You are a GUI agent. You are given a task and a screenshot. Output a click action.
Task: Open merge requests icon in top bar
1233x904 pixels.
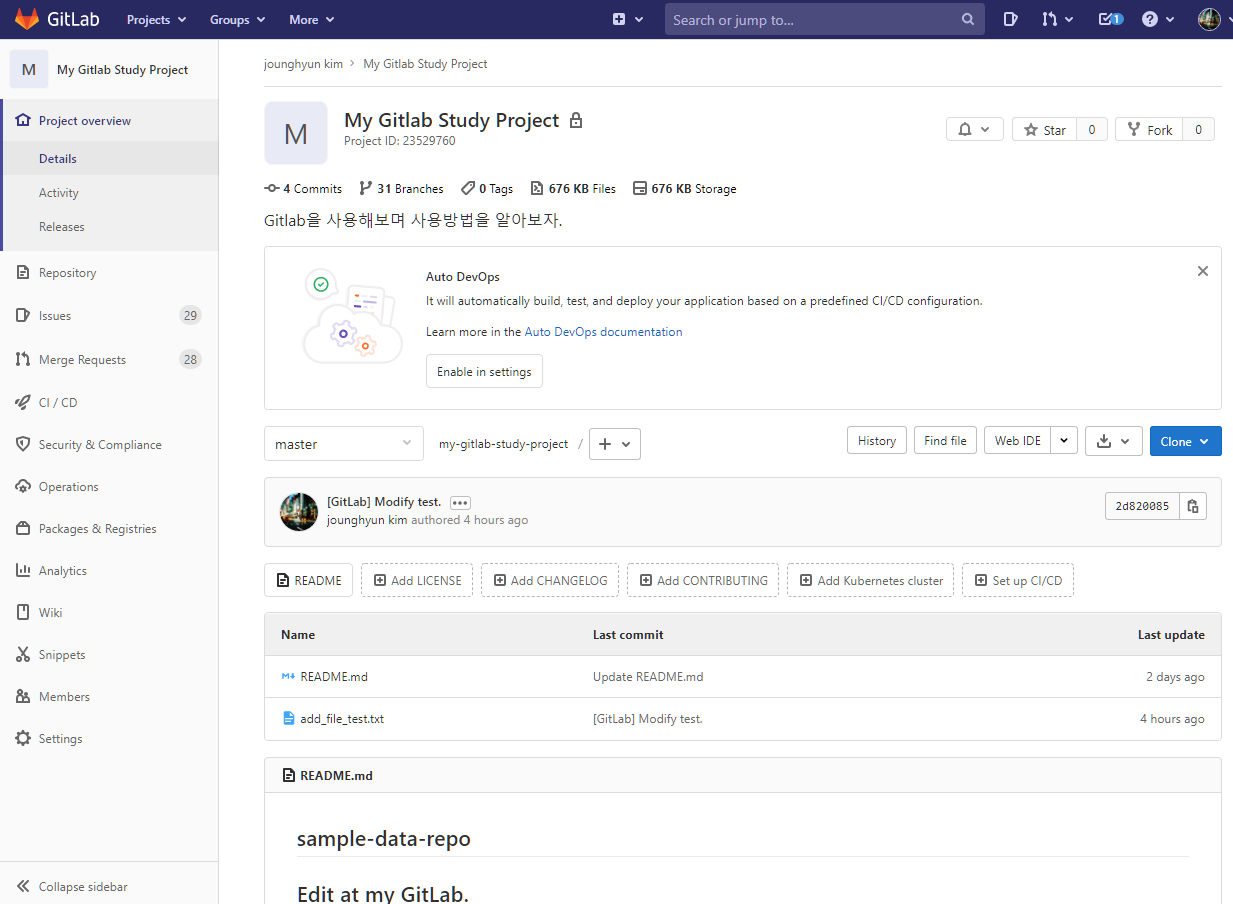pyautogui.click(x=1057, y=19)
